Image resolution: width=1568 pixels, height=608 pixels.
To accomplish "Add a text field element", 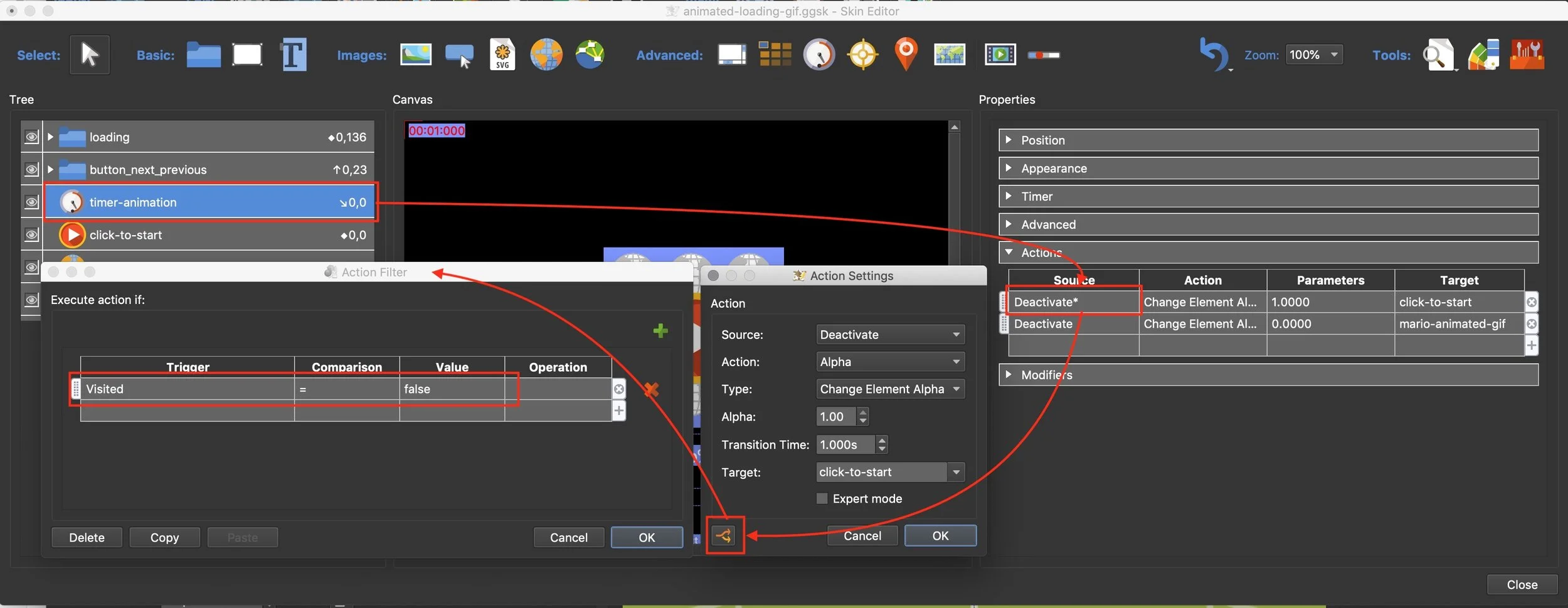I will point(293,55).
